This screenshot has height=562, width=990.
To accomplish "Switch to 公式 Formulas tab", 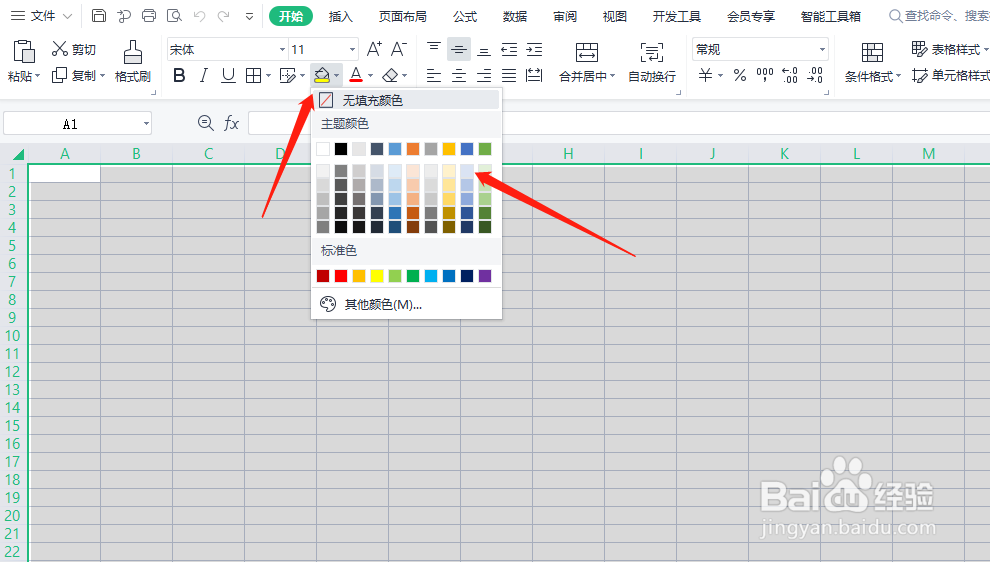I will [465, 16].
